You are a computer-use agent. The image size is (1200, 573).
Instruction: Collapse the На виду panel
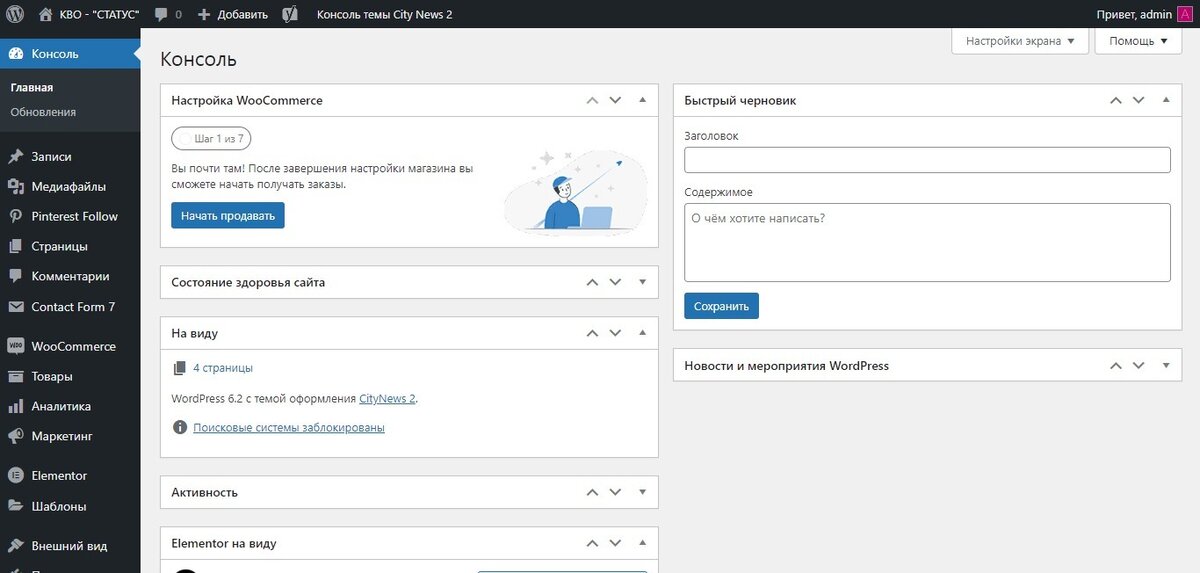click(643, 333)
